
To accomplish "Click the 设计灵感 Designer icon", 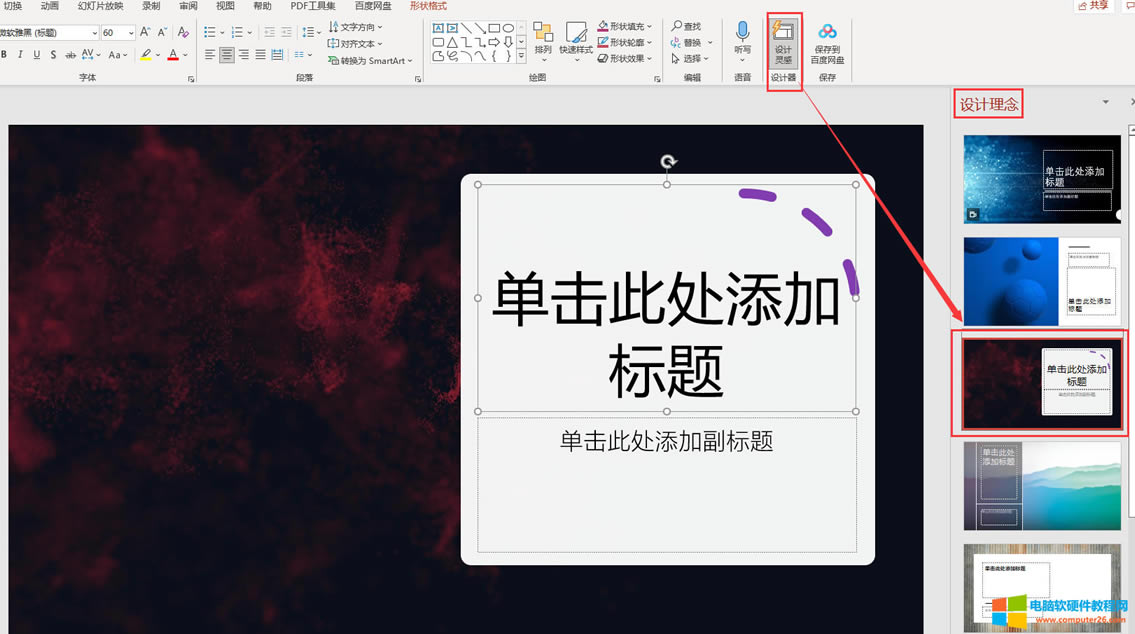I will (783, 42).
